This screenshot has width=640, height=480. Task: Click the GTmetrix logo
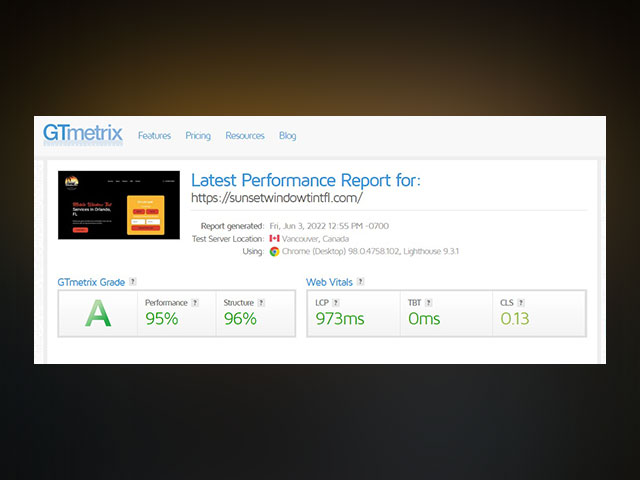[83, 134]
